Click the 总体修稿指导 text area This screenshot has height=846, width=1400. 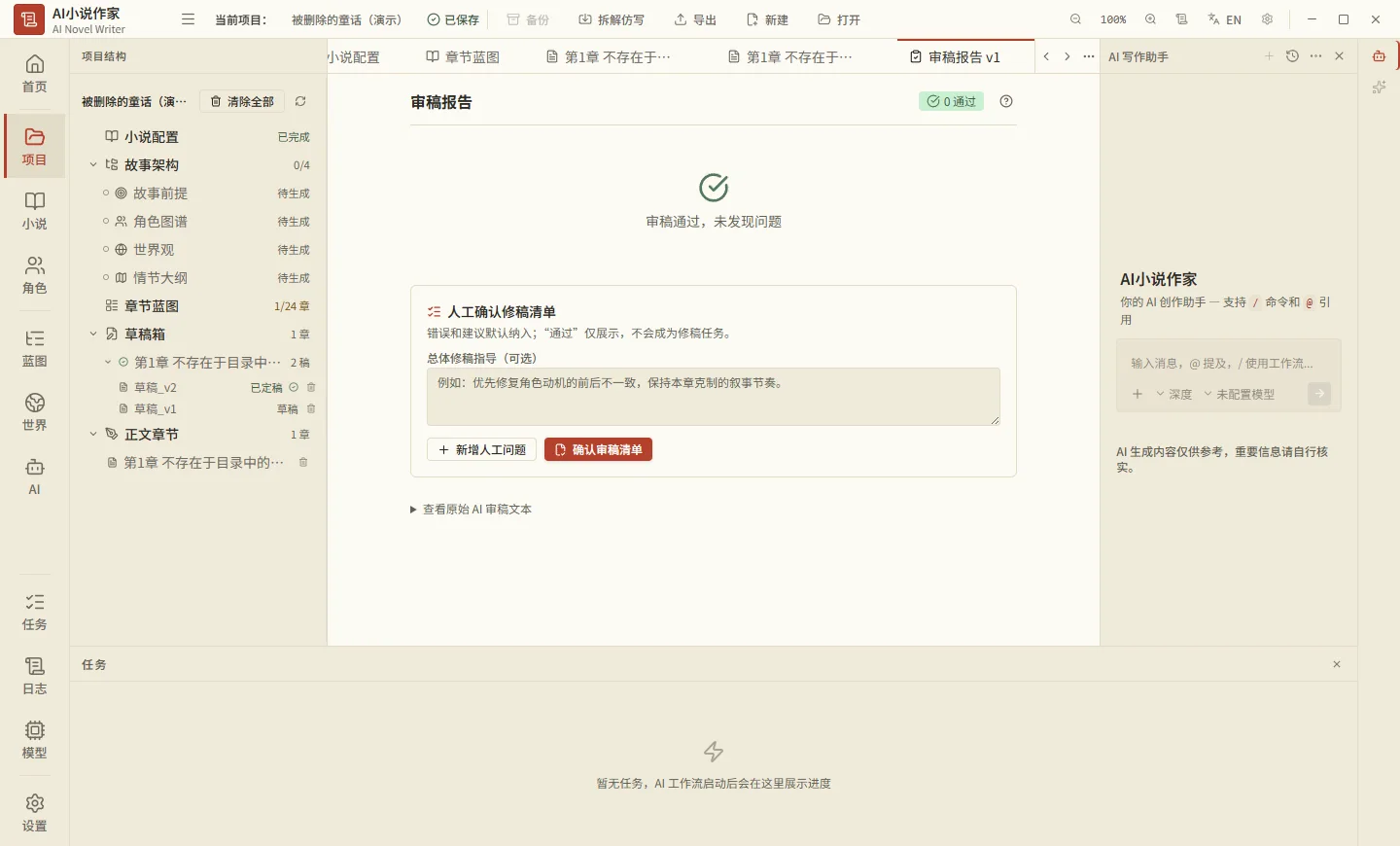714,397
